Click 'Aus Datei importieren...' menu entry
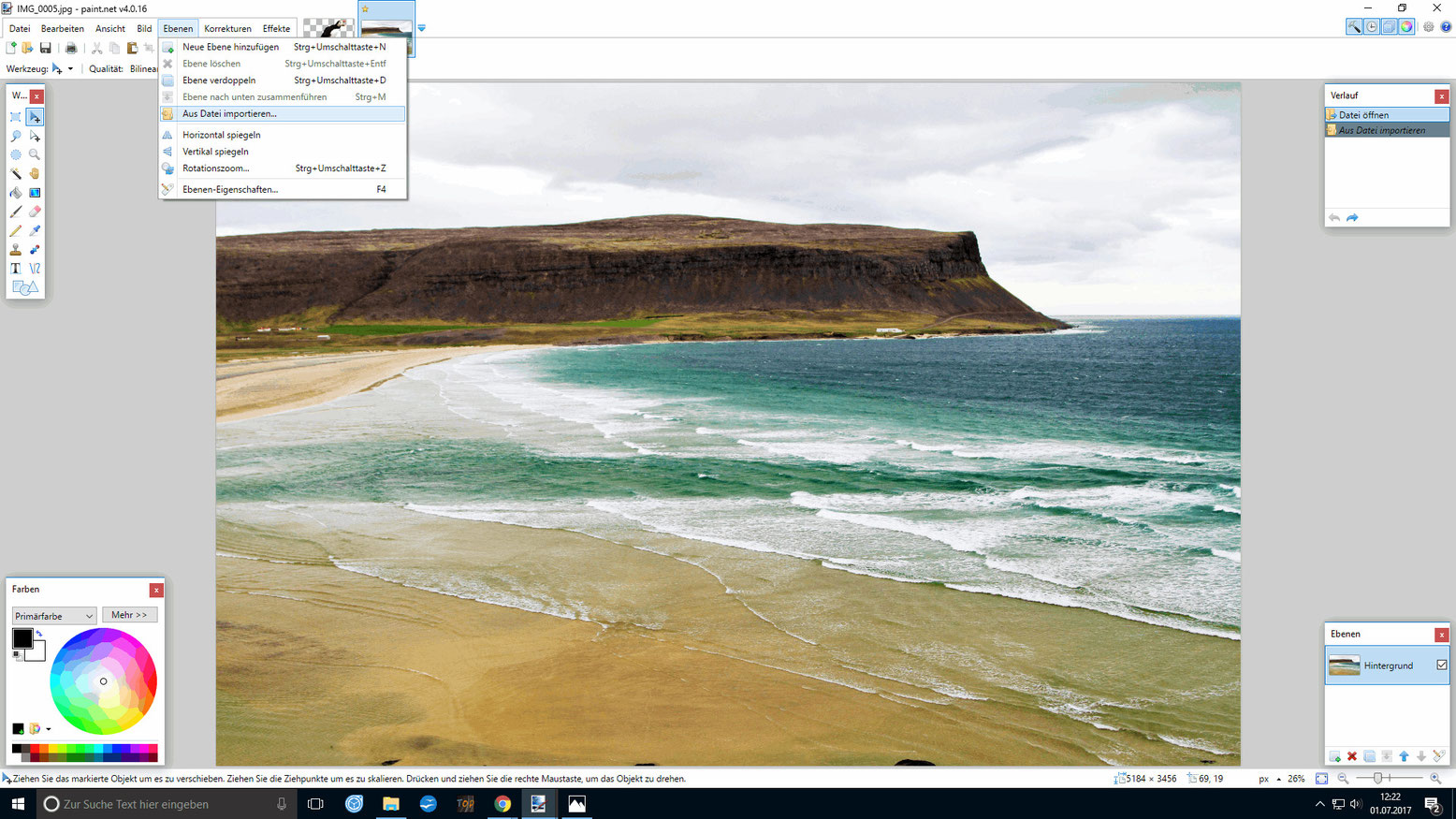The width and height of the screenshot is (1456, 819). 229,114
